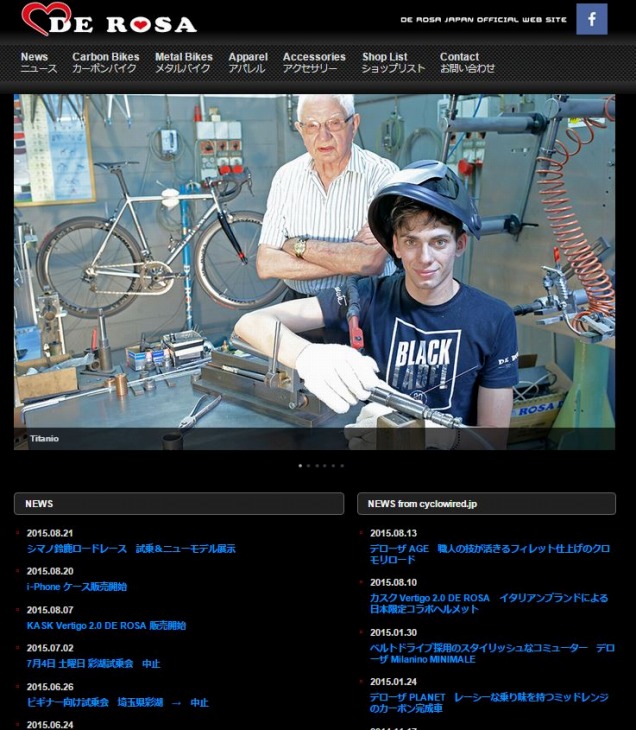The height and width of the screenshot is (730, 636).
Task: Go to the Apparel section
Action: pyautogui.click(x=248, y=63)
